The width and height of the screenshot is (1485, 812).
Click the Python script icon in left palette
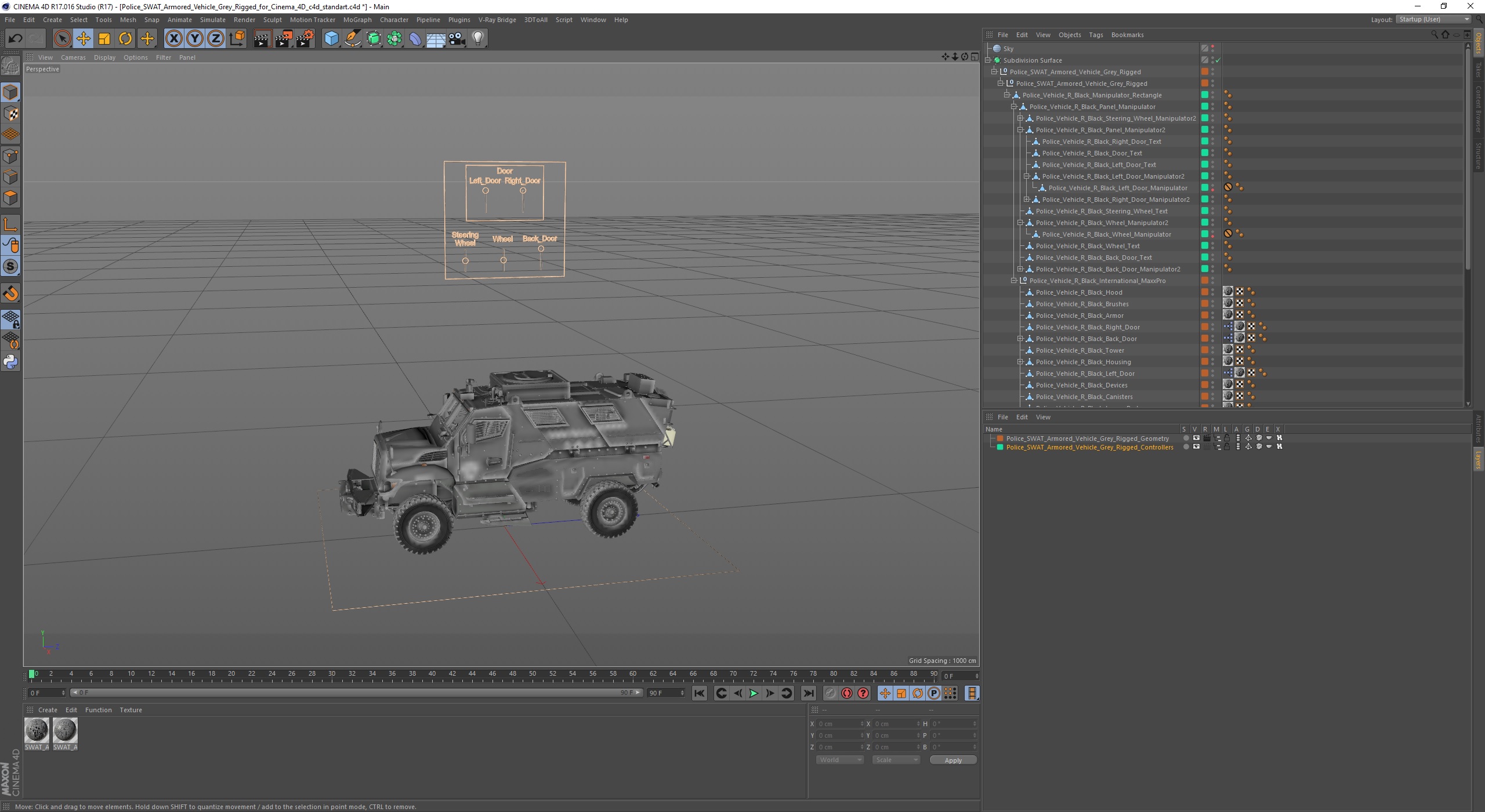coord(10,362)
